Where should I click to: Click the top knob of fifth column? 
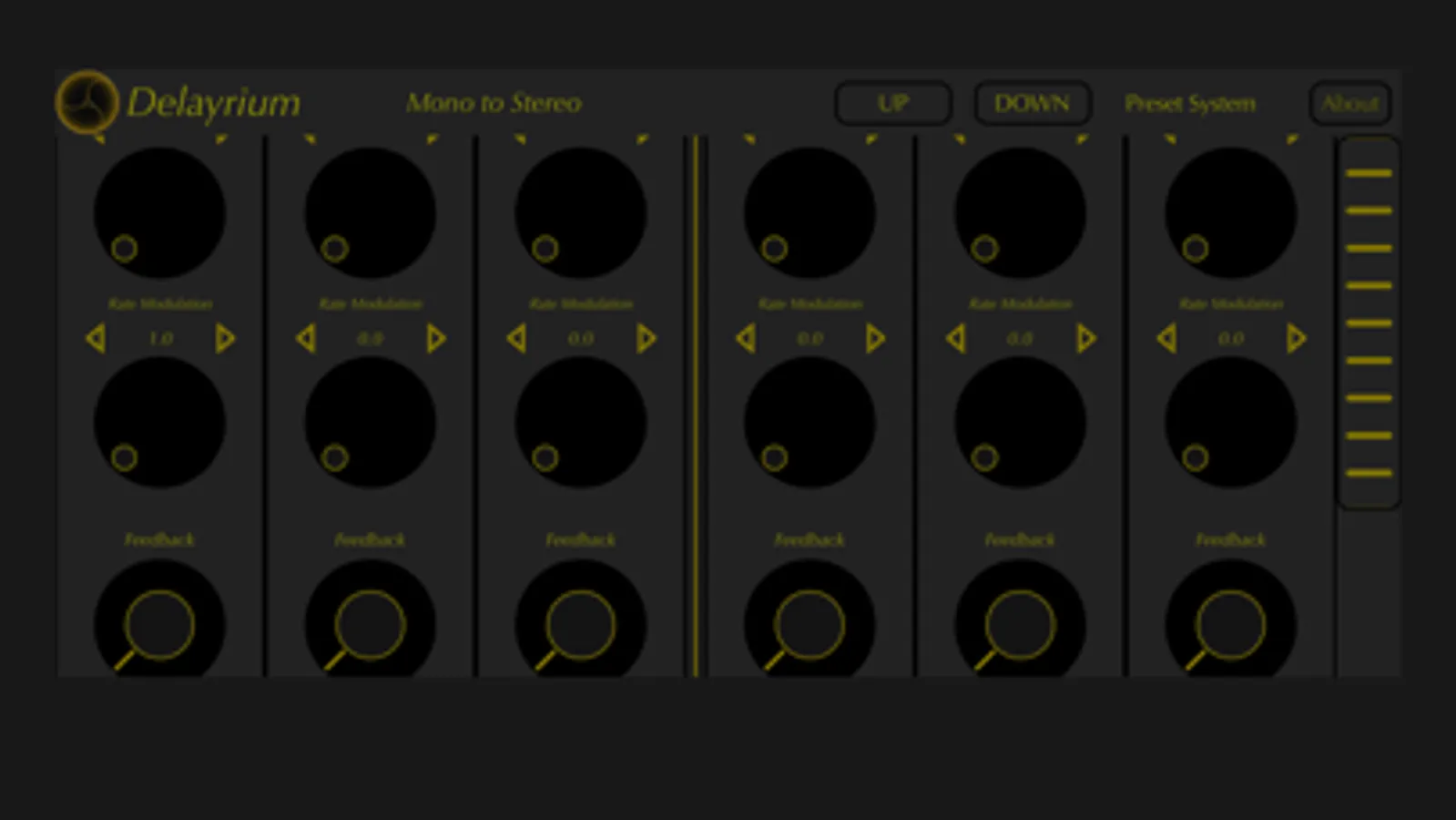[x=1020, y=213]
